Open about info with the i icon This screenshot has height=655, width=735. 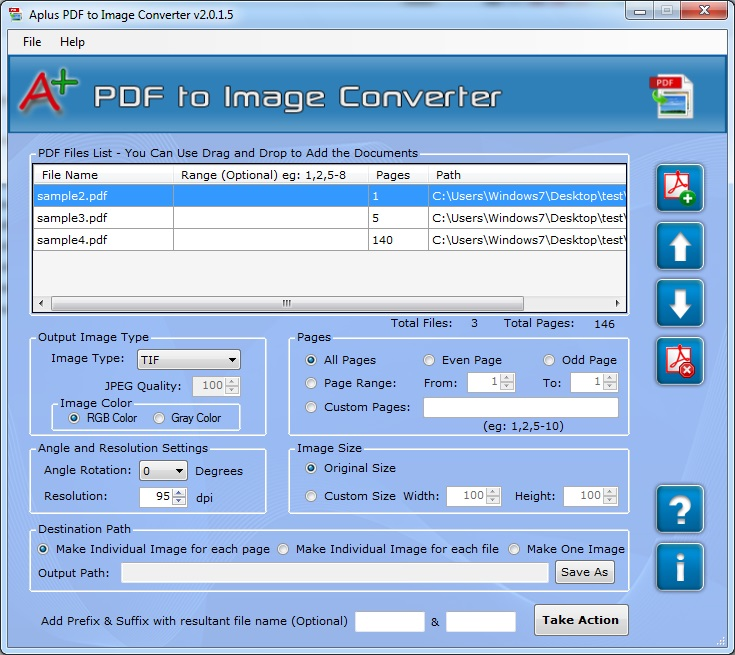[680, 567]
